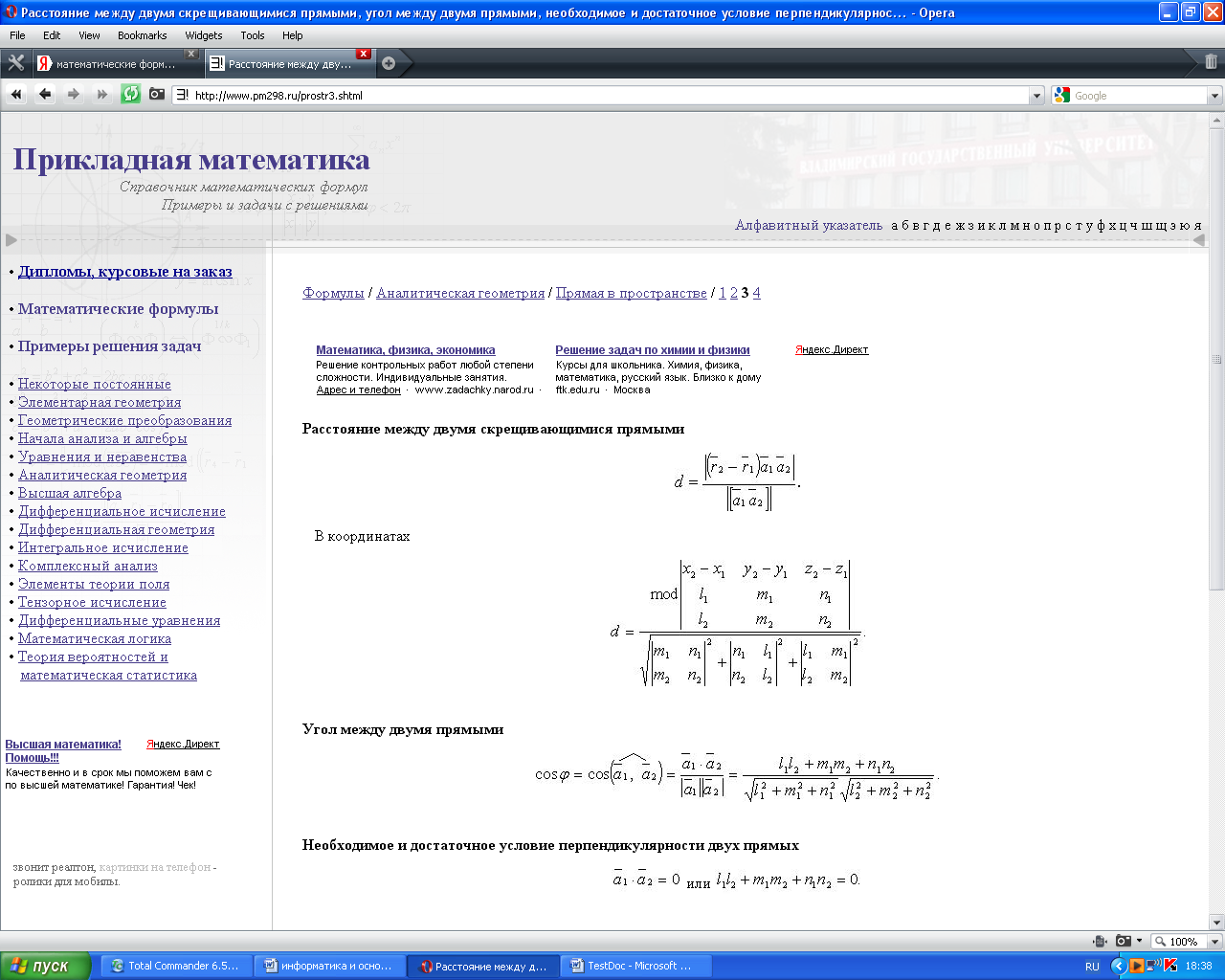Screen dimensions: 1225x980
Task: Open the 100% zoom dropdown
Action: point(1215,942)
